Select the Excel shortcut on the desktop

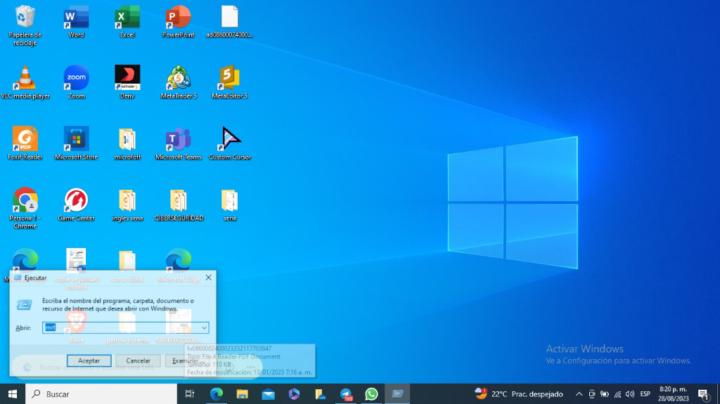tap(127, 22)
